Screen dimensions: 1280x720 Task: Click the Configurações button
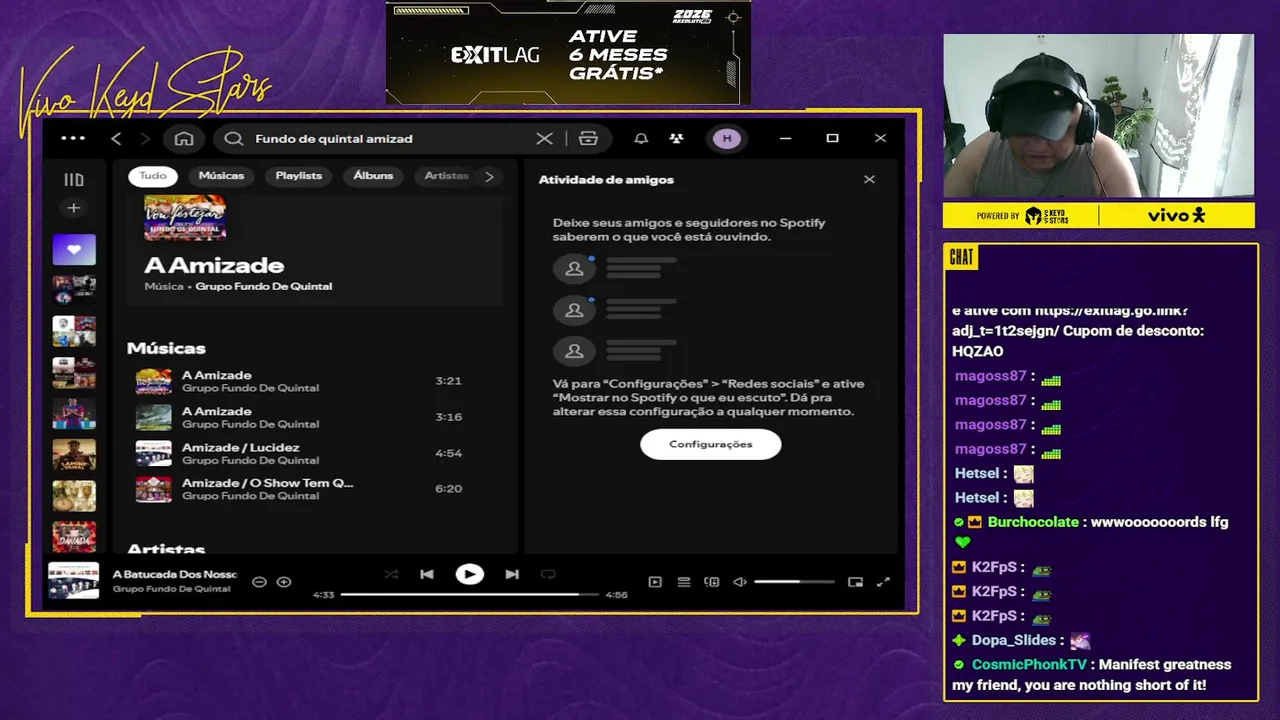coord(711,444)
